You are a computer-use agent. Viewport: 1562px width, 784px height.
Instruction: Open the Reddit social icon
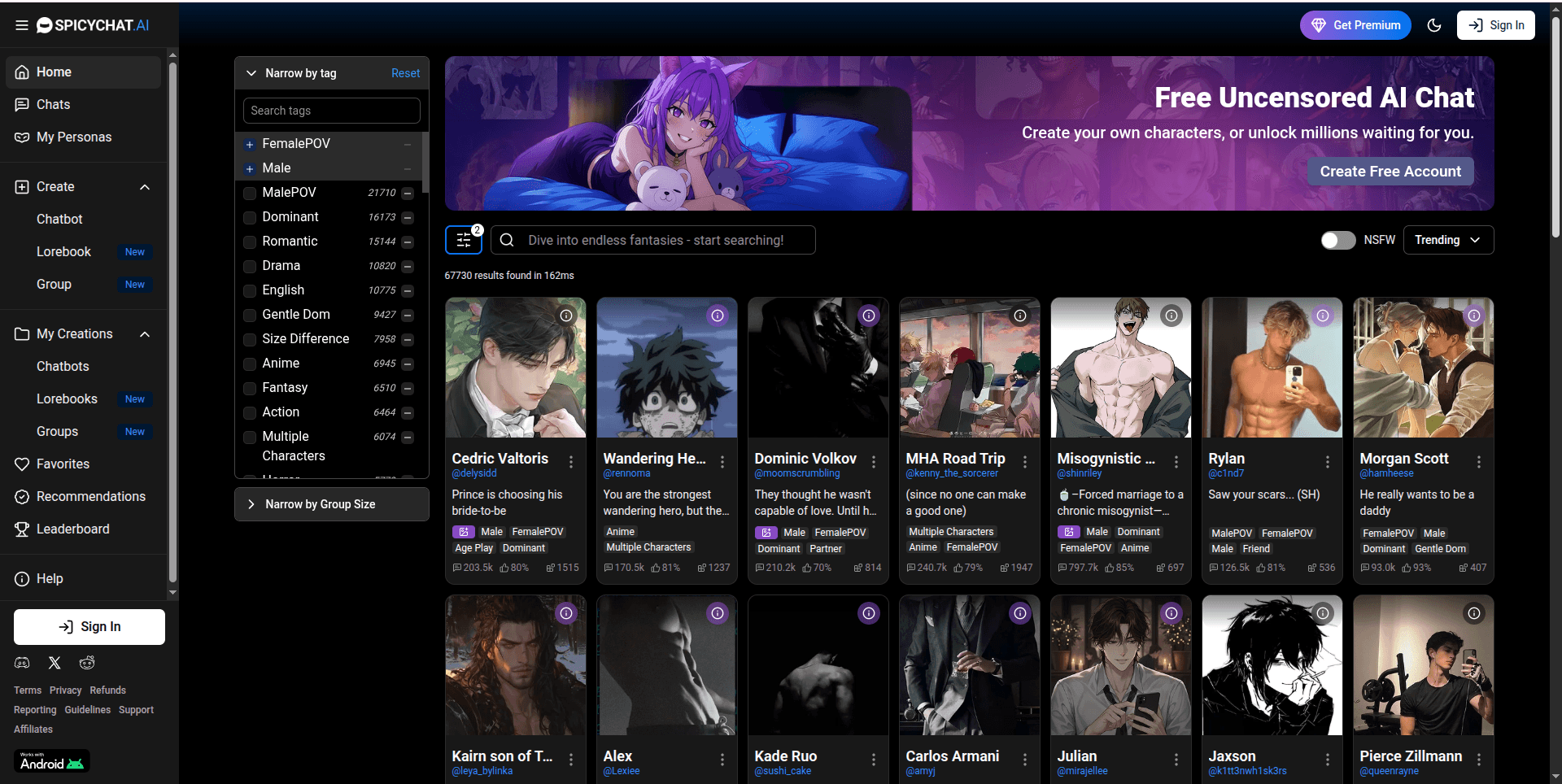tap(87, 663)
